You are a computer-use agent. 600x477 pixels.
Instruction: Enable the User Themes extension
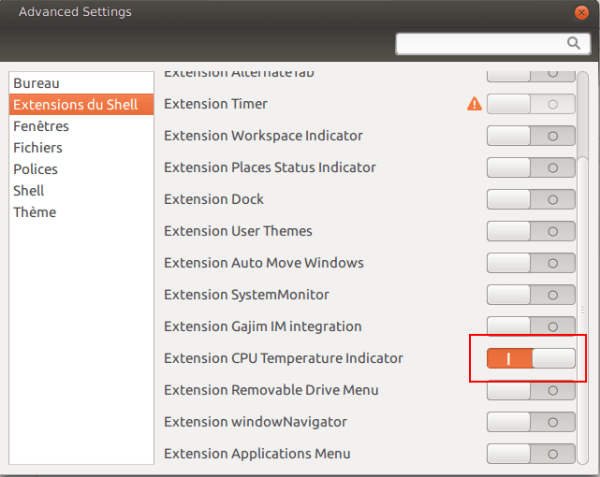(x=531, y=231)
